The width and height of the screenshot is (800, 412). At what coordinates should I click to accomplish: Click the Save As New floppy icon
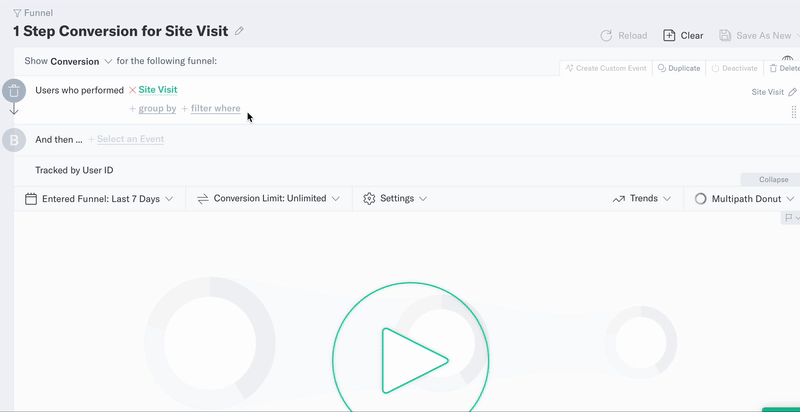(725, 35)
